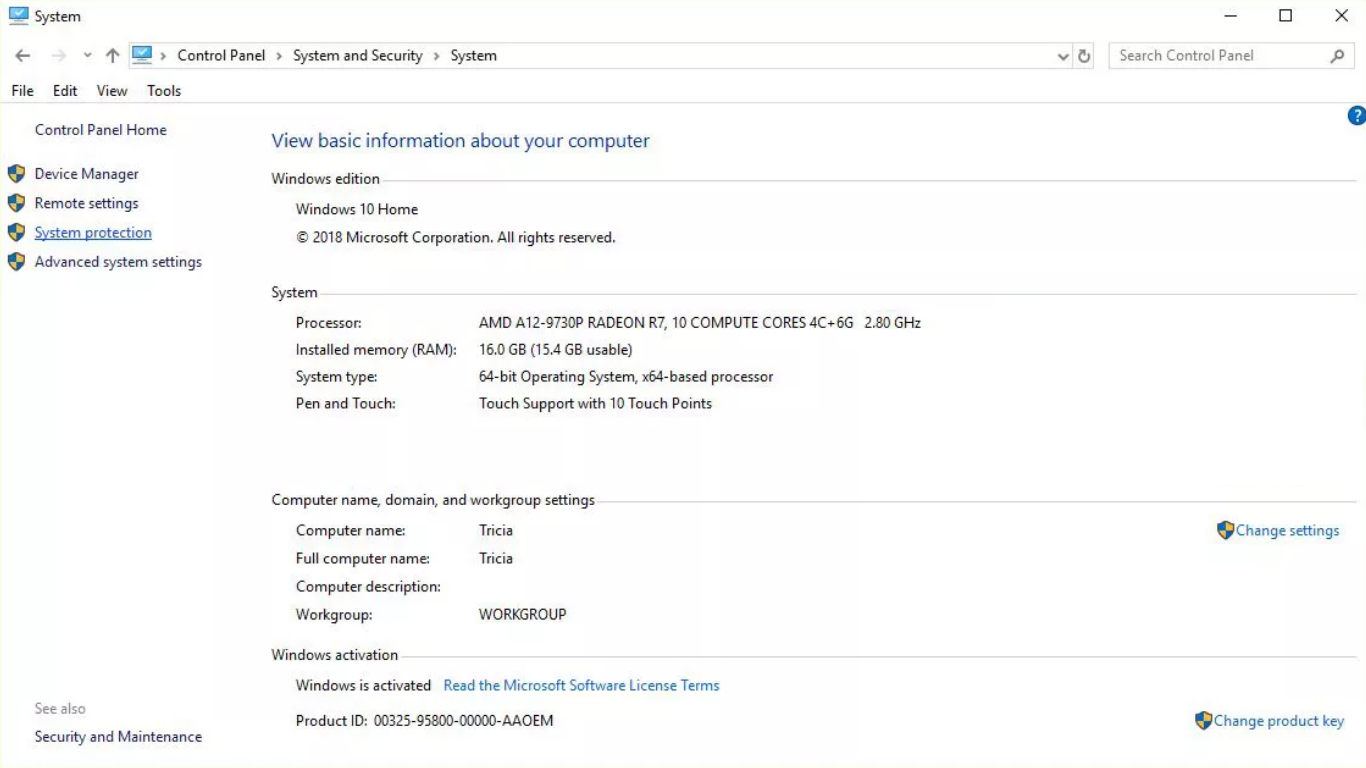Expand the chevron after Control Panel breadcrumb
Image resolution: width=1366 pixels, height=768 pixels.
point(279,56)
